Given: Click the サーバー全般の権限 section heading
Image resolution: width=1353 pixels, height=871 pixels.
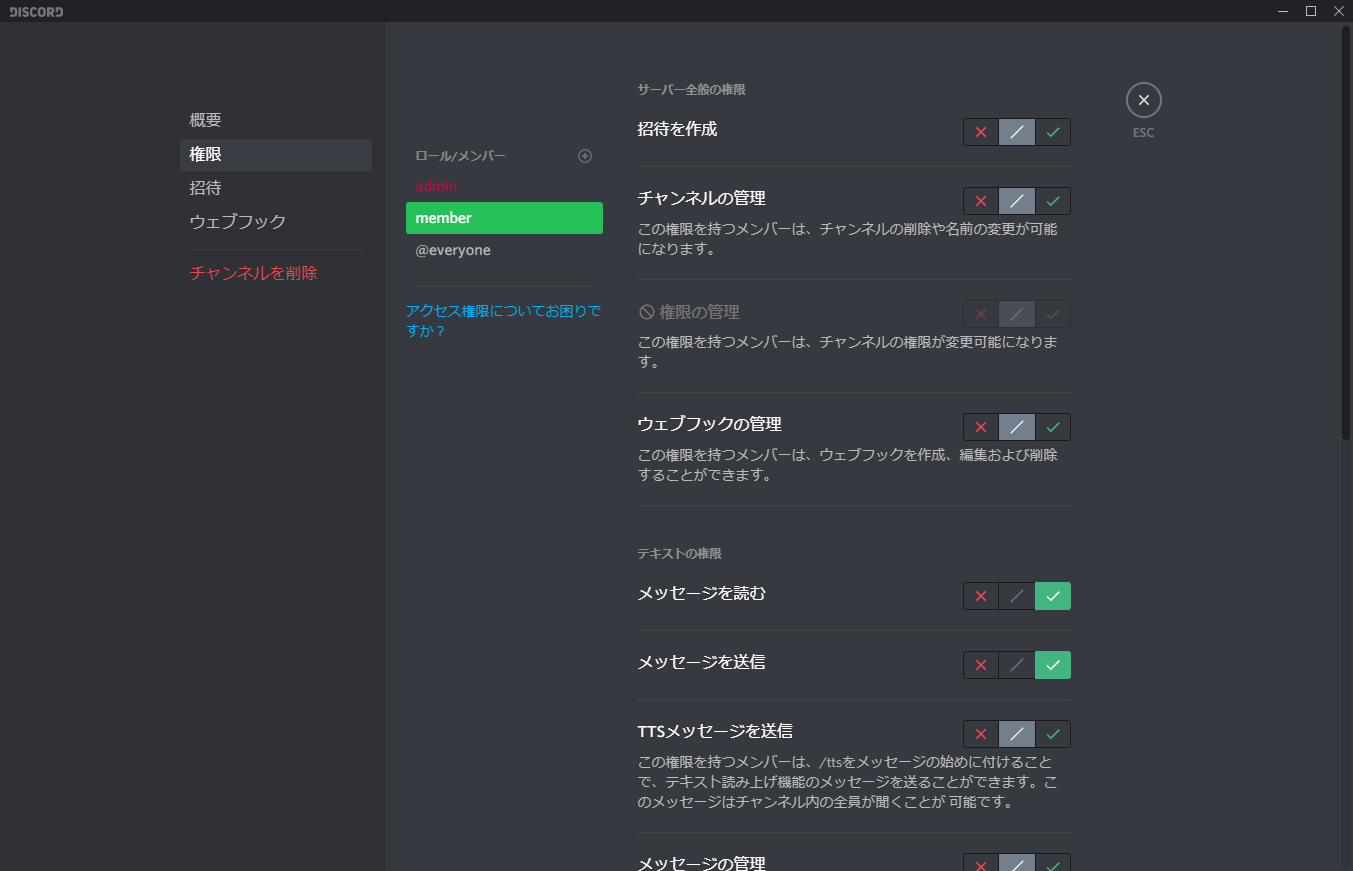Looking at the screenshot, I should (x=692, y=90).
